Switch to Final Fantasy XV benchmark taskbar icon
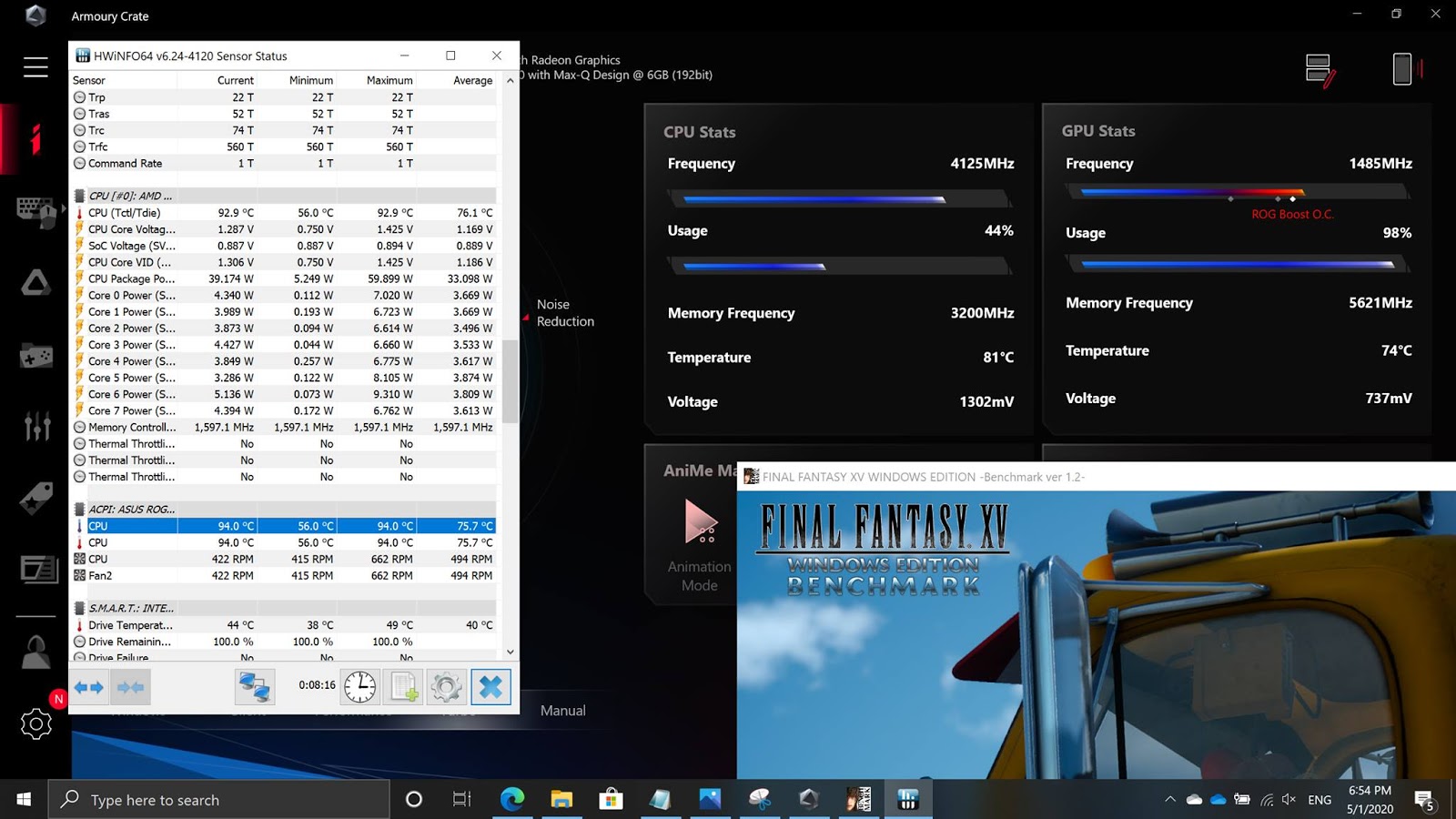 click(858, 799)
